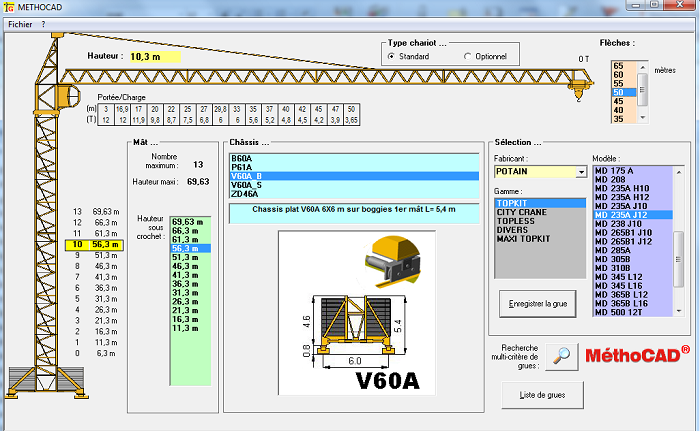Click highlighted mast level 10 56,3 m
The width and height of the screenshot is (700, 431).
94,245
